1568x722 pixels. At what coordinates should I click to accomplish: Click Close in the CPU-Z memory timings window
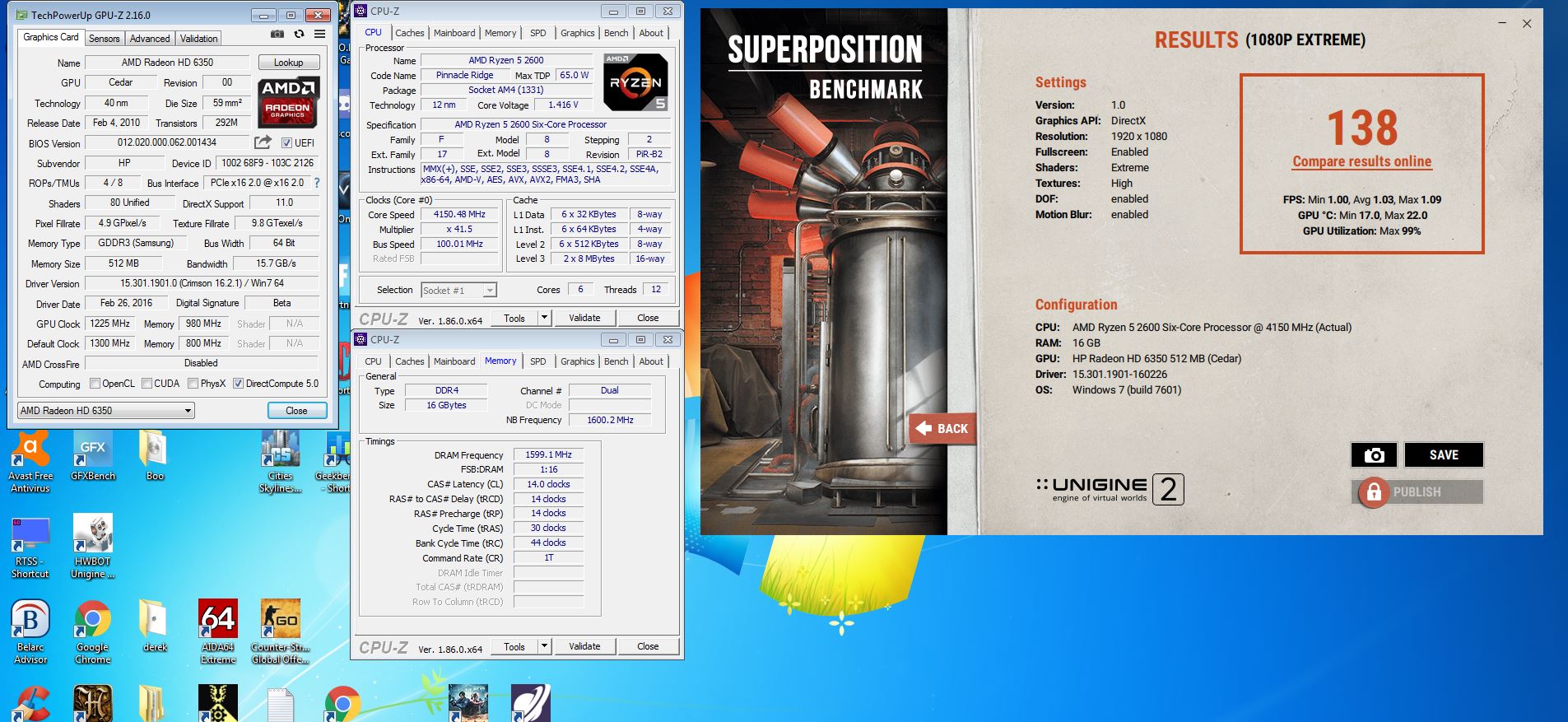pos(648,646)
